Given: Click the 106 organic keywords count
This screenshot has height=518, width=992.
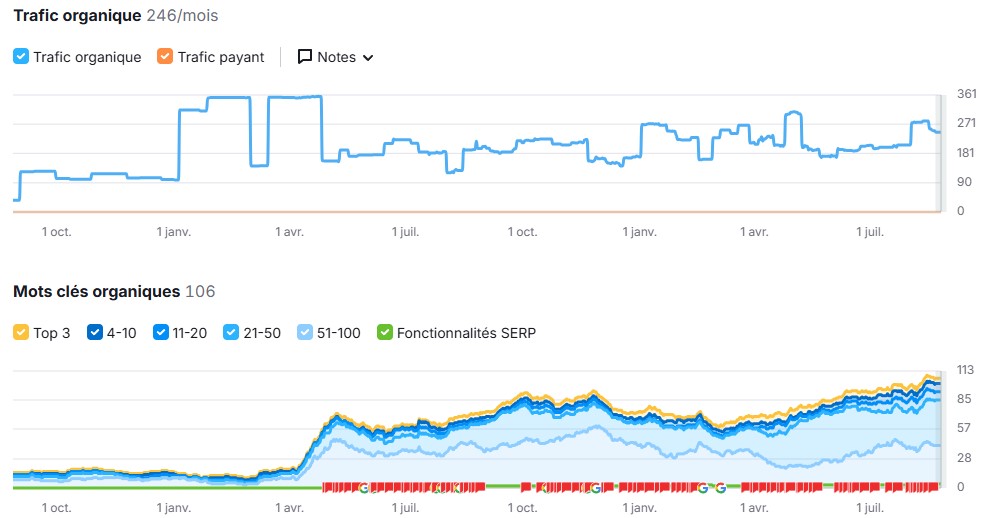Looking at the screenshot, I should click(x=200, y=291).
